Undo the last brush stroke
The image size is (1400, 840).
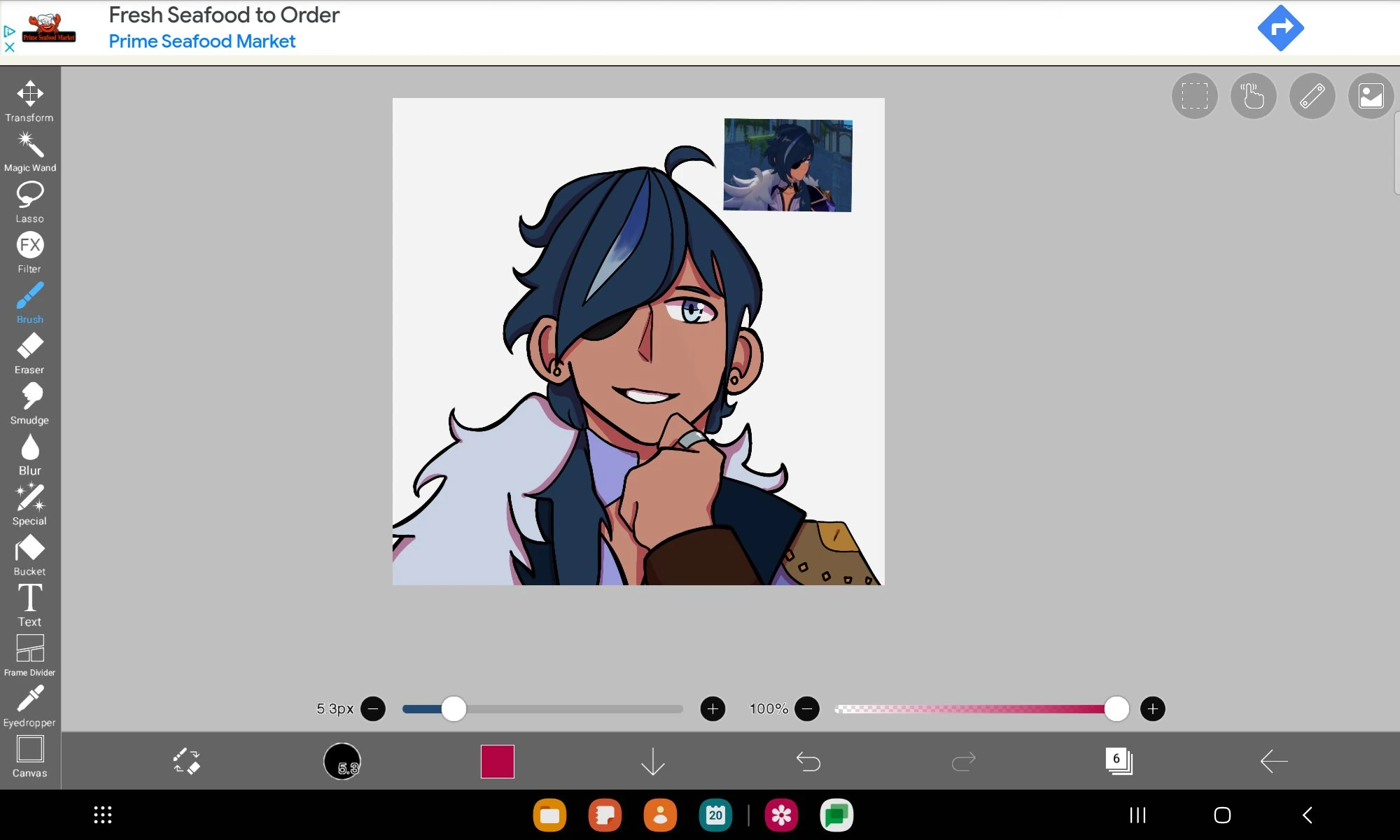808,762
